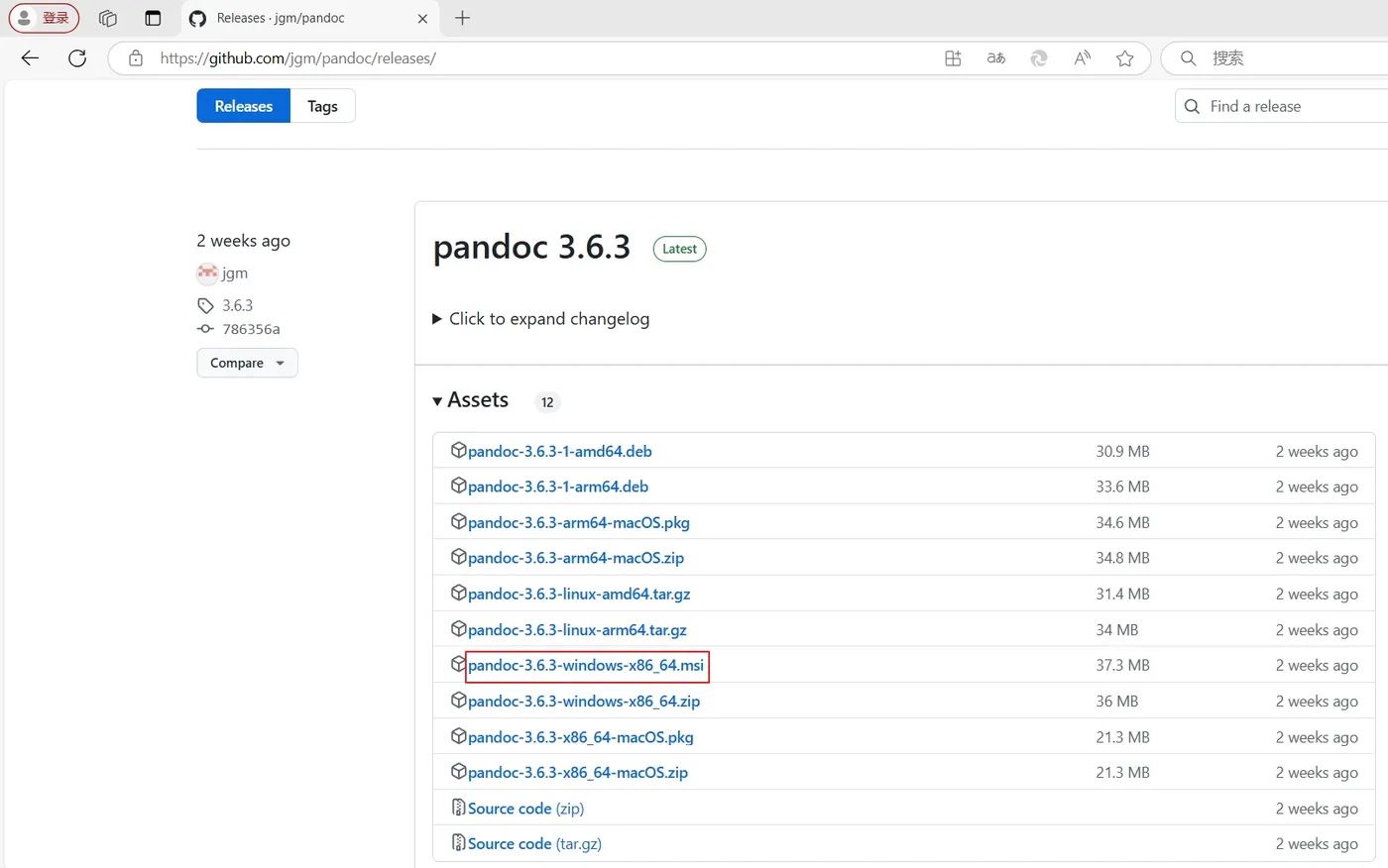Viewport: 1388px width, 868px height.
Task: Open a new browser tab
Action: (462, 18)
